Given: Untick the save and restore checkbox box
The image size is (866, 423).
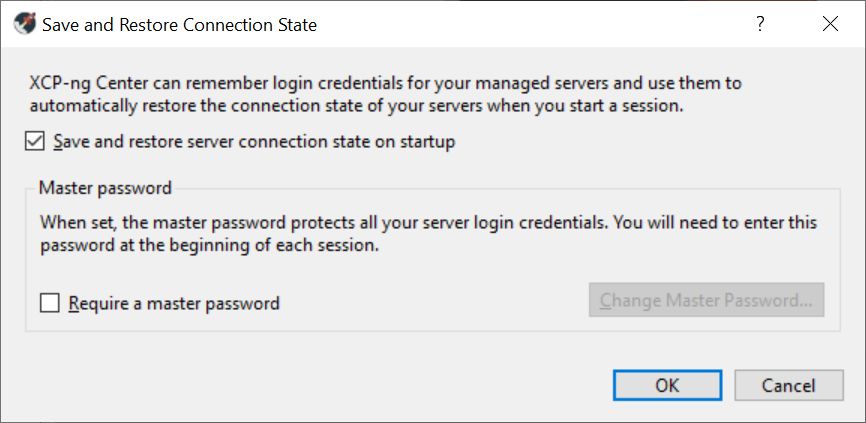Looking at the screenshot, I should tap(34, 142).
